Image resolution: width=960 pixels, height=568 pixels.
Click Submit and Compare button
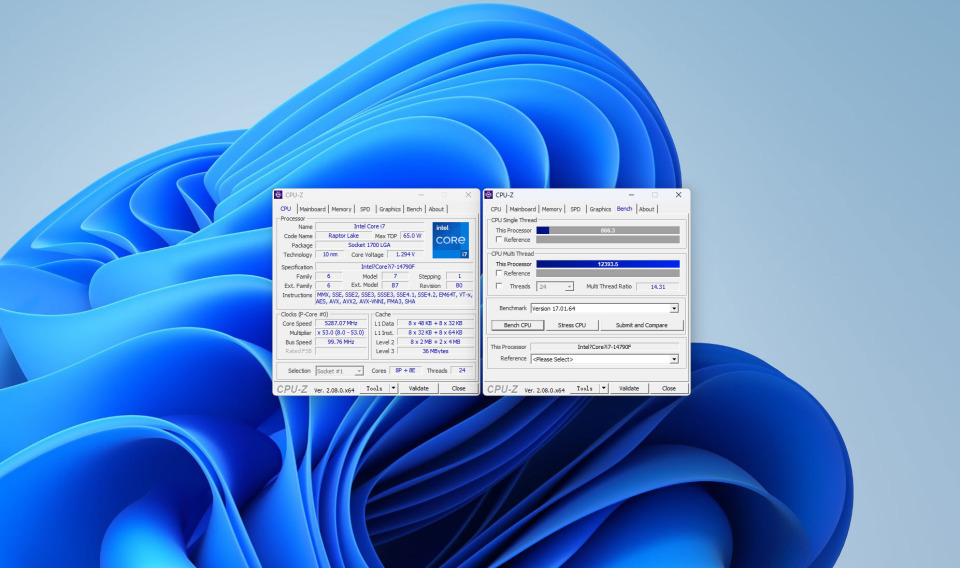641,325
